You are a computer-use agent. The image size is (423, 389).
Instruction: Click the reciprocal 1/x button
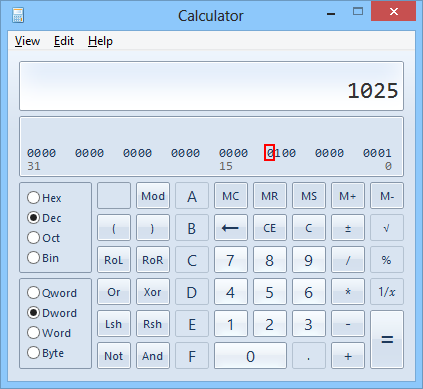pos(387,292)
